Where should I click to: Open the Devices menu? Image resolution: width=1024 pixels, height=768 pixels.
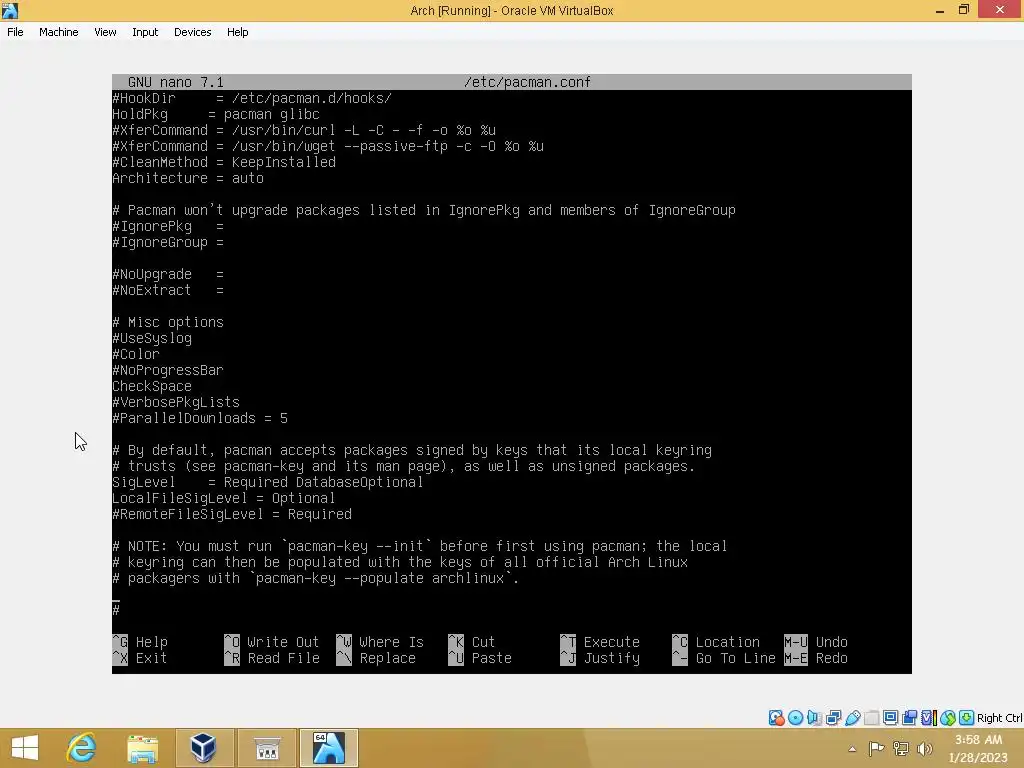193,32
